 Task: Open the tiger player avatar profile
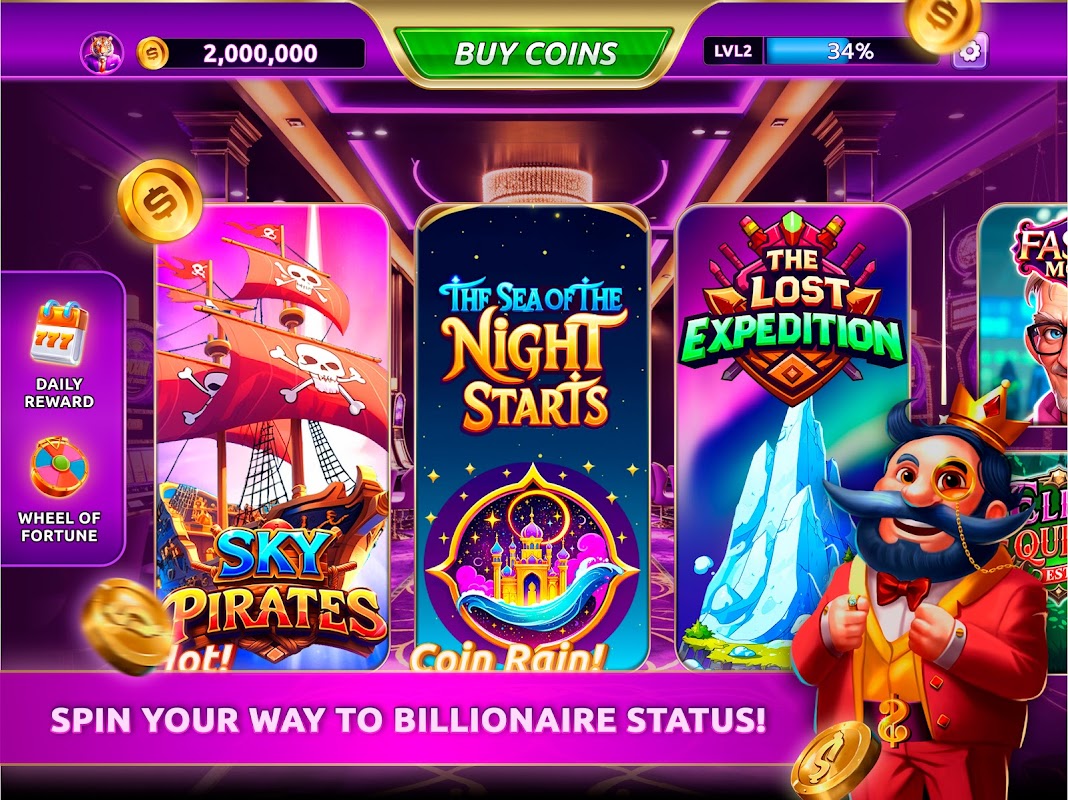[x=102, y=52]
